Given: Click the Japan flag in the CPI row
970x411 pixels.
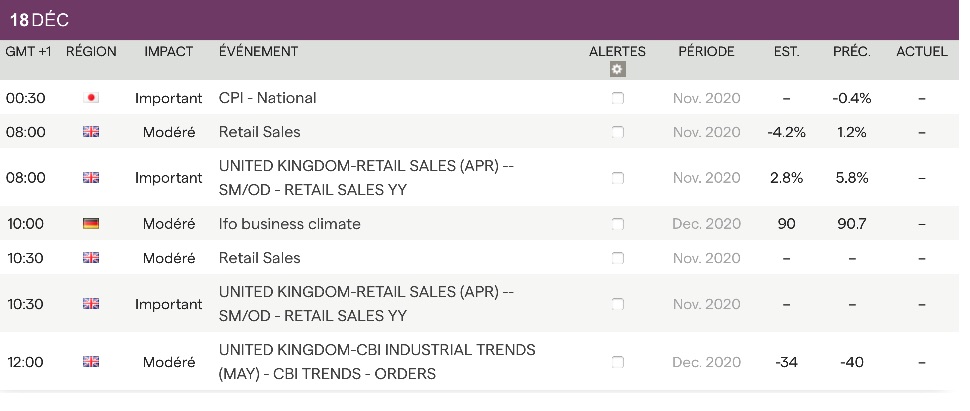Looking at the screenshot, I should tap(91, 98).
